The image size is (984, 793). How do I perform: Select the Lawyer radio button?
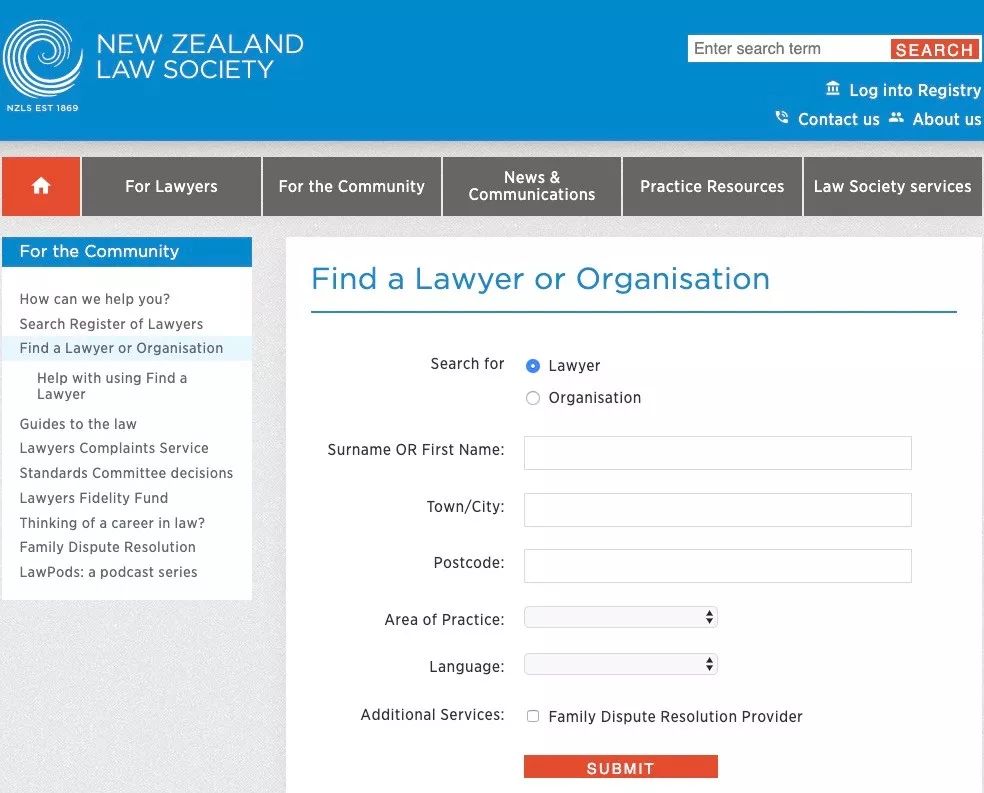(x=533, y=366)
